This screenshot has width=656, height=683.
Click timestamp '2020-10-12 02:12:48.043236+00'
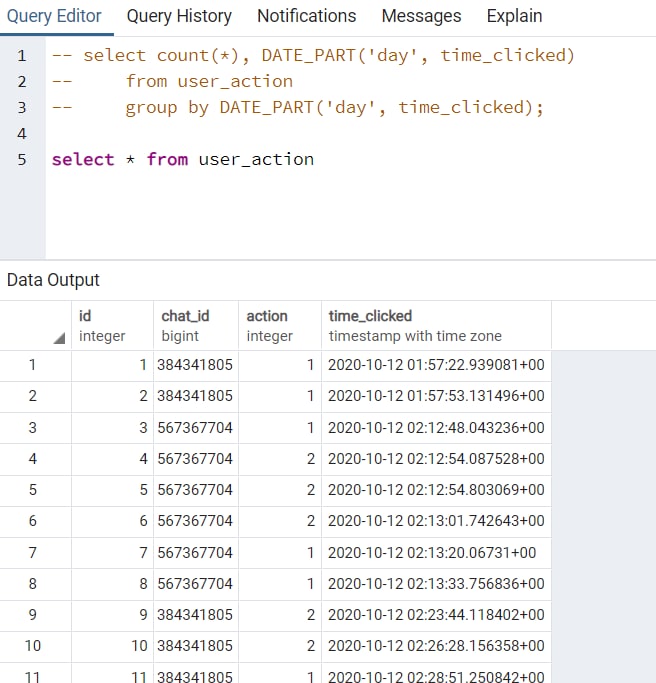coord(436,428)
